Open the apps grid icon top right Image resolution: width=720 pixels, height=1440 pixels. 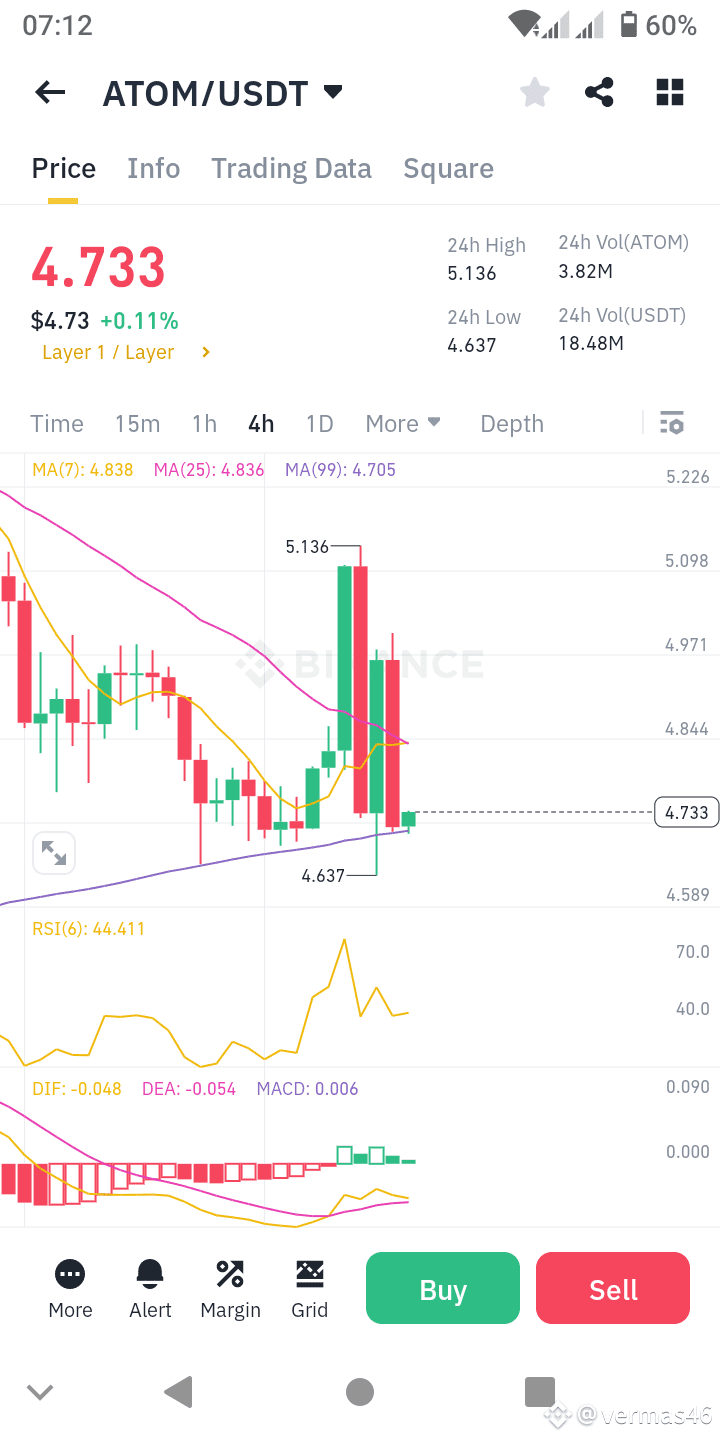point(669,92)
